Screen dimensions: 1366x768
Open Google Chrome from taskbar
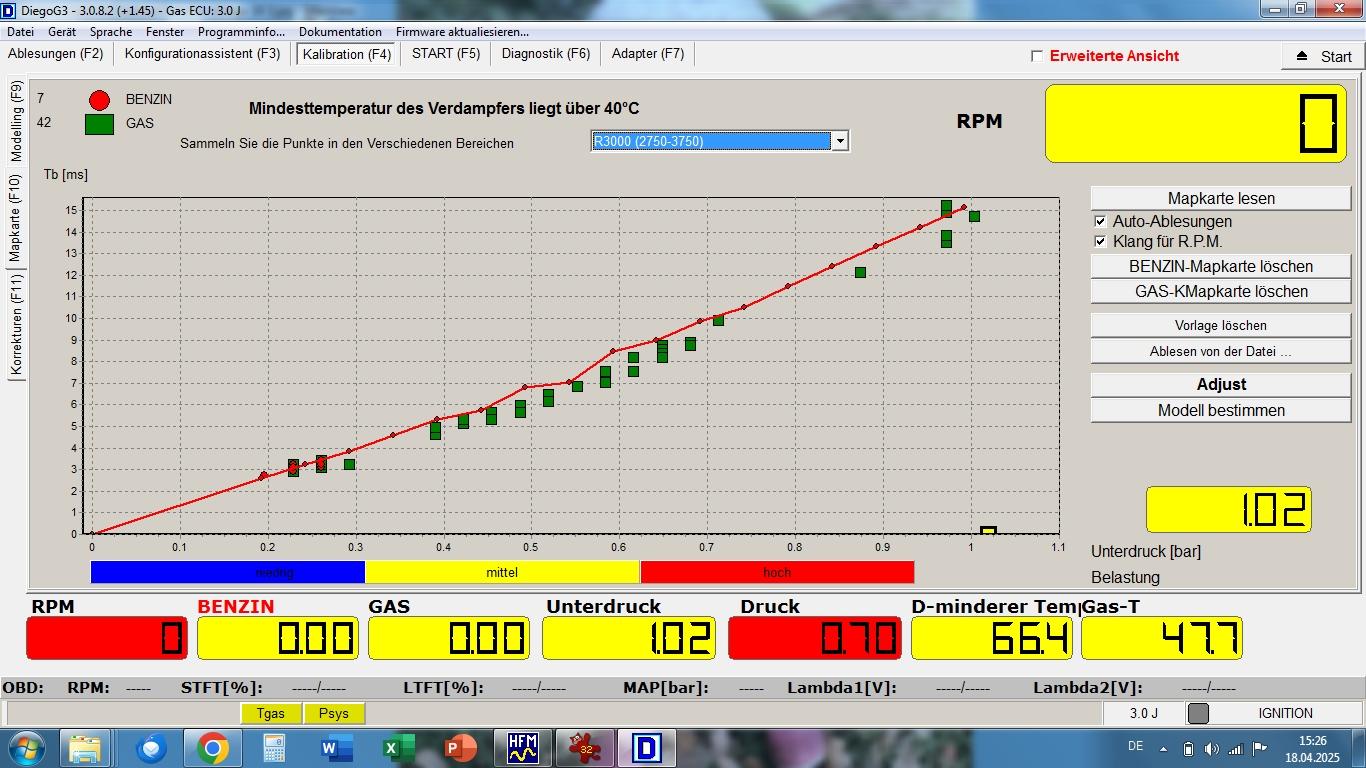(212, 748)
